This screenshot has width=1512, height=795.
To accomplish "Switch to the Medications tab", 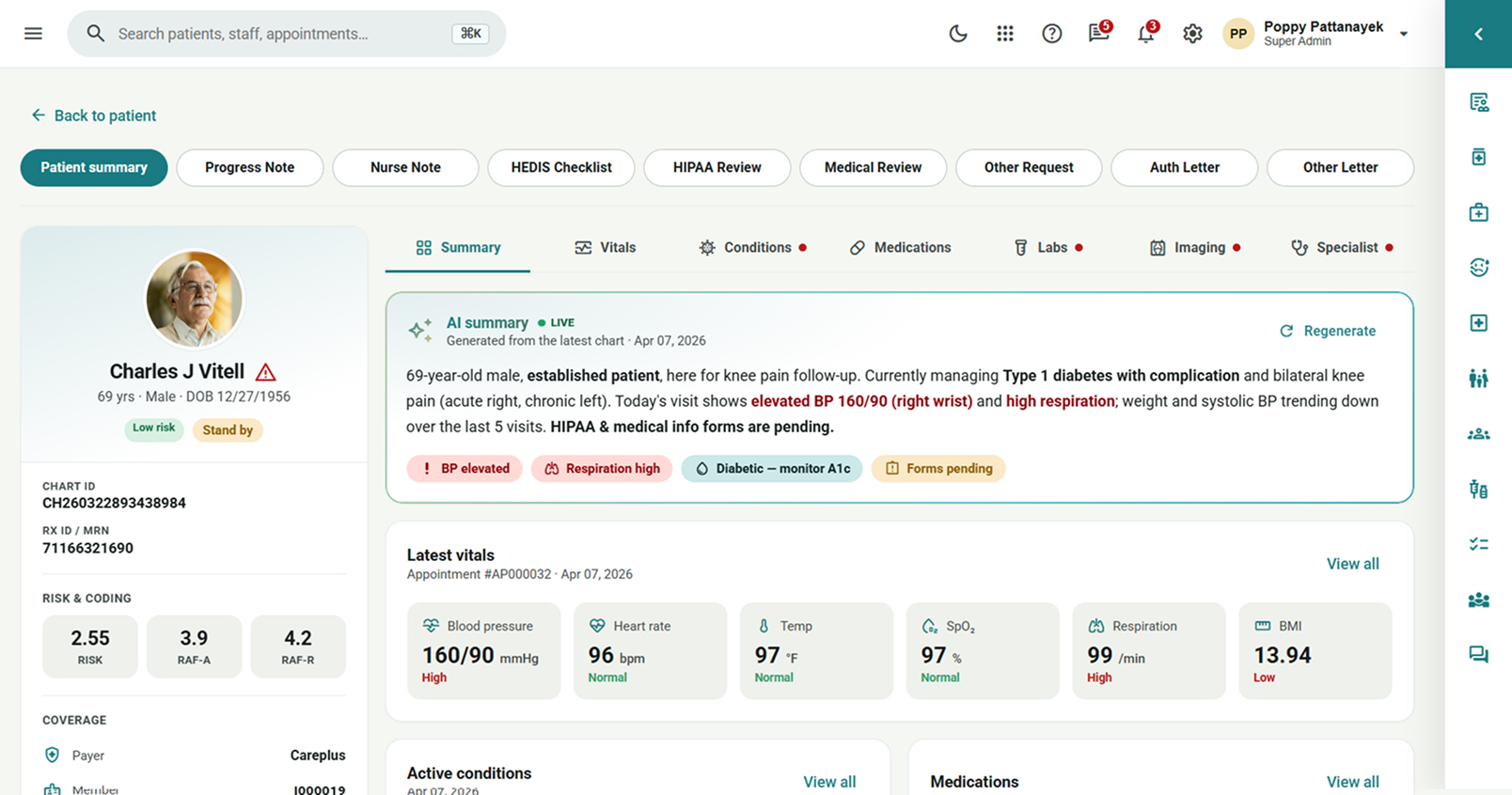I will (900, 247).
